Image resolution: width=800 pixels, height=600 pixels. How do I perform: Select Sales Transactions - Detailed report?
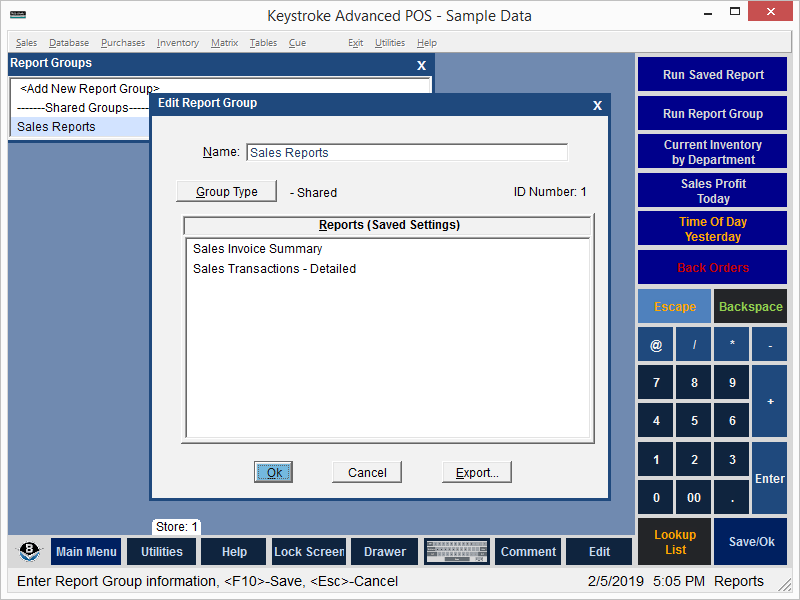[274, 269]
